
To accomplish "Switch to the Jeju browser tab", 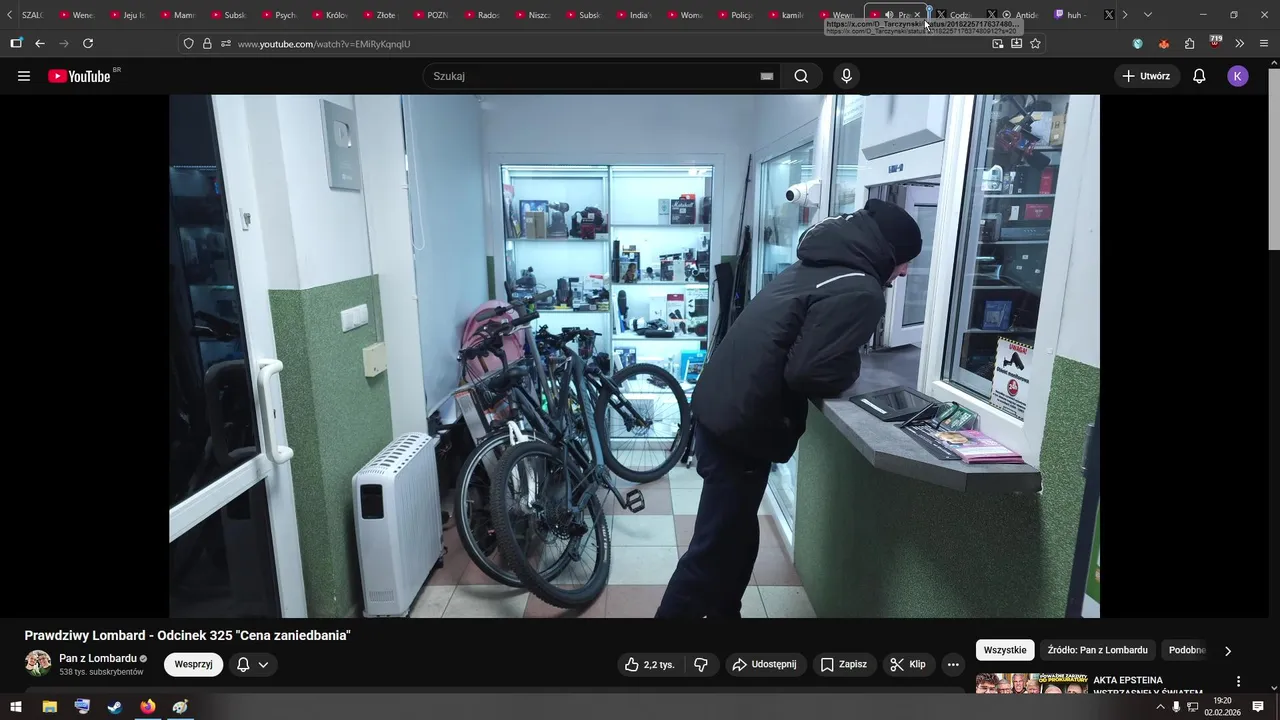I will click(x=126, y=15).
